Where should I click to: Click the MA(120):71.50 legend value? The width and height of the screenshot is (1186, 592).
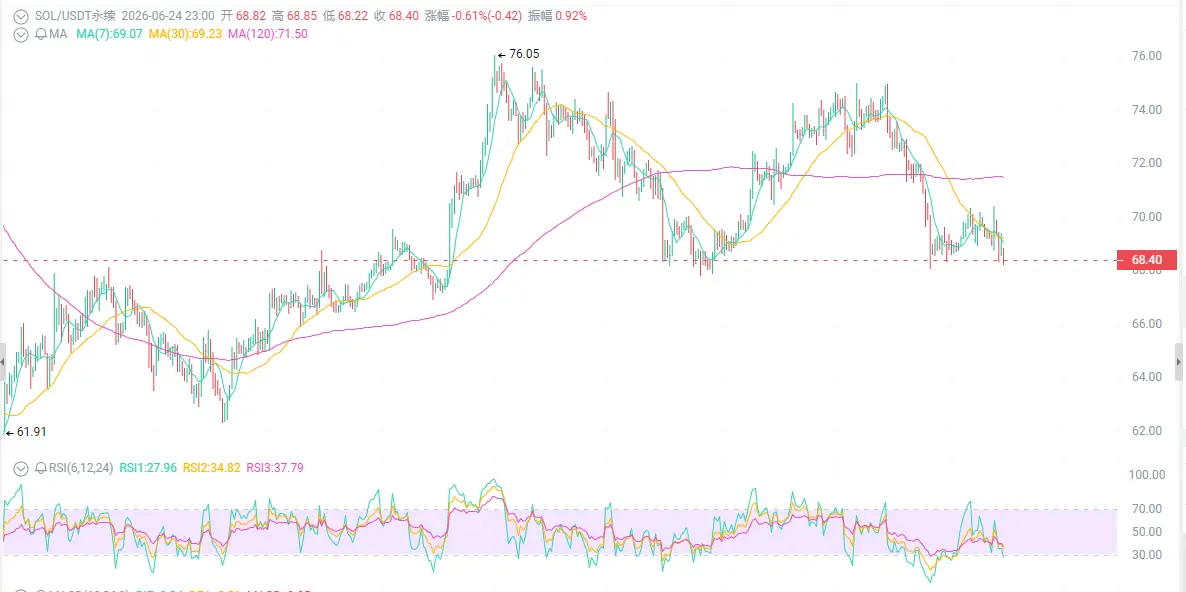pyautogui.click(x=268, y=34)
